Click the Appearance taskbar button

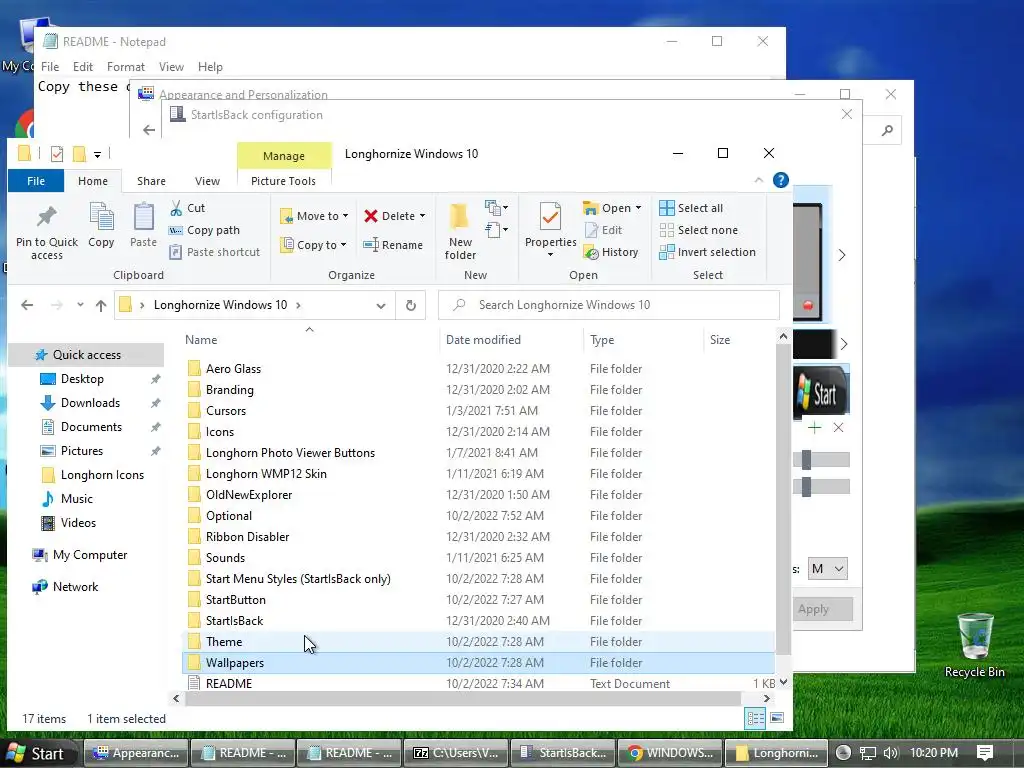[x=136, y=753]
